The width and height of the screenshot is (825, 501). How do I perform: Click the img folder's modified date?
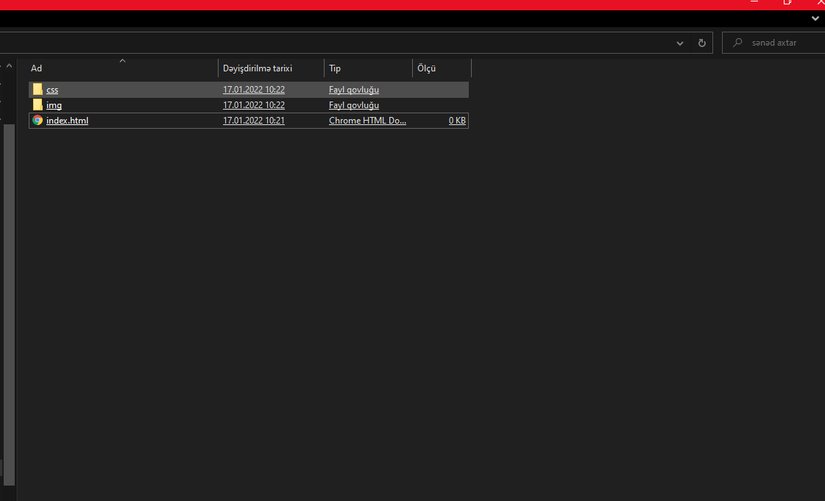pos(254,105)
